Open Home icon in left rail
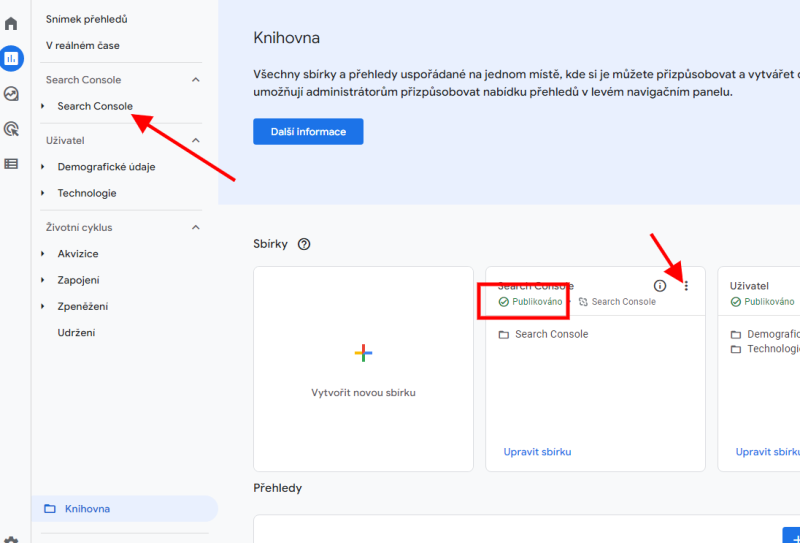 point(12,23)
